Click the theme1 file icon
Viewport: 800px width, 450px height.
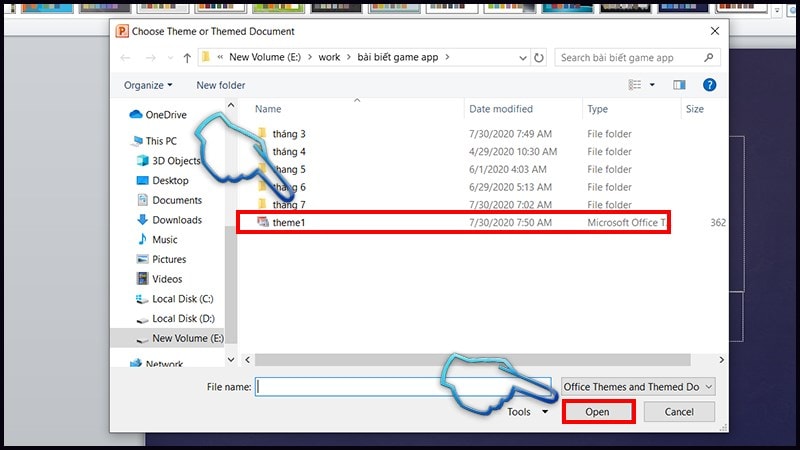click(x=263, y=221)
